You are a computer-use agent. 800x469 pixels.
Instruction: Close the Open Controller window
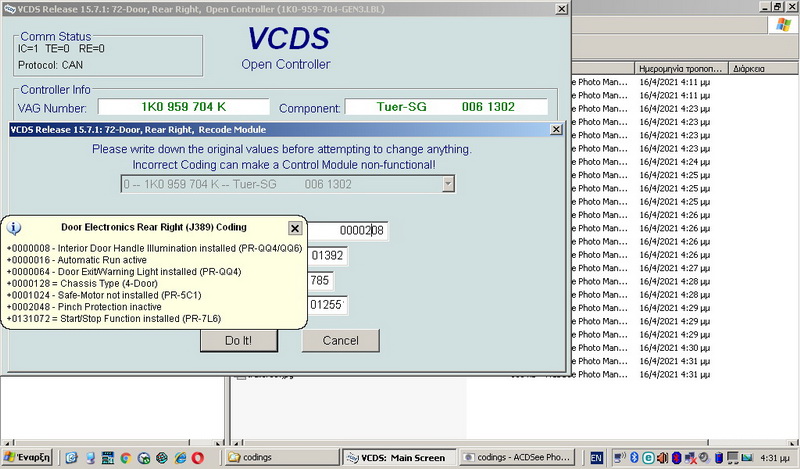[561, 9]
